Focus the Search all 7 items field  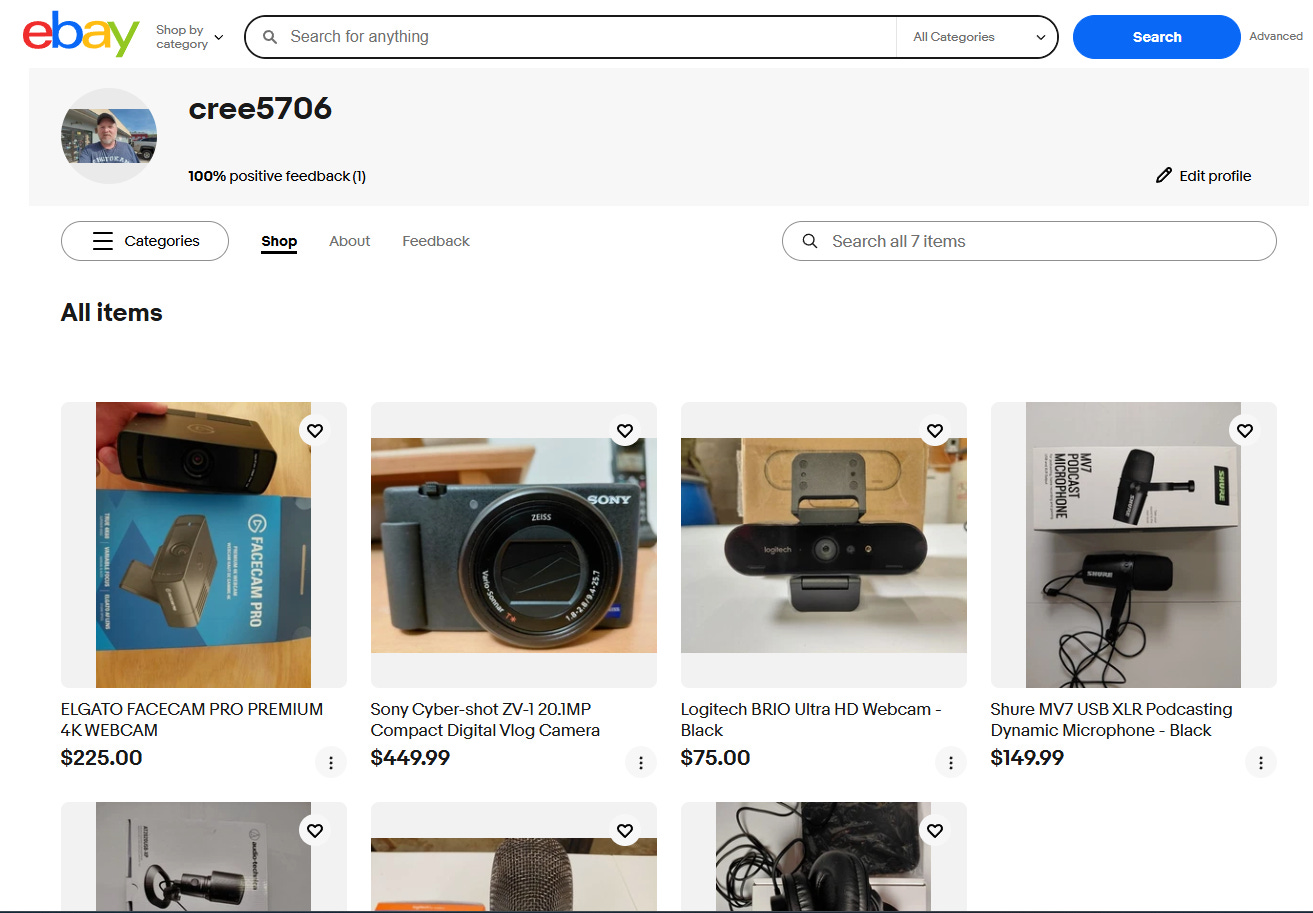[1029, 241]
